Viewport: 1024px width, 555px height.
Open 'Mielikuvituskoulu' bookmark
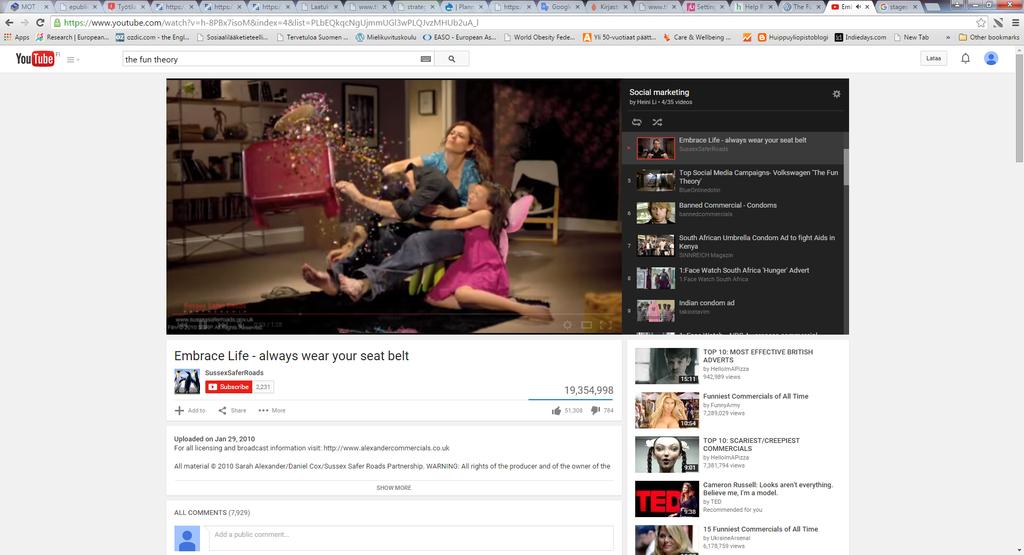pyautogui.click(x=386, y=37)
